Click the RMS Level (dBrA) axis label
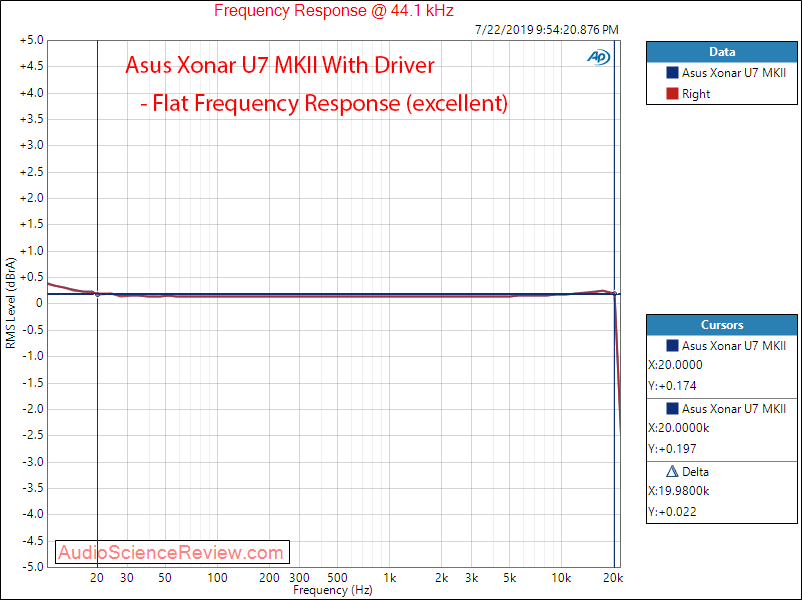This screenshot has width=802, height=600. click(10, 303)
